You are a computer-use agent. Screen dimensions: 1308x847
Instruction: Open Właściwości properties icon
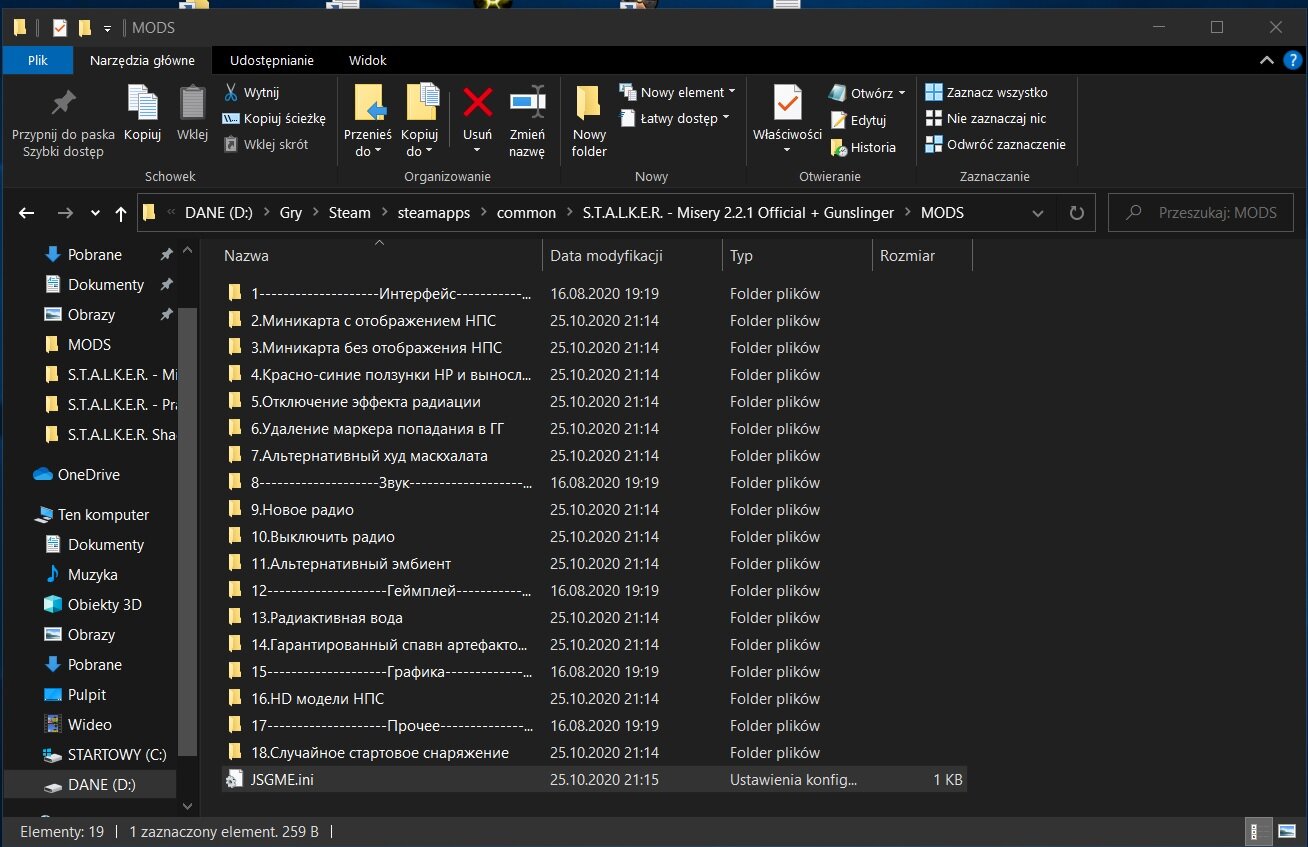coord(787,103)
